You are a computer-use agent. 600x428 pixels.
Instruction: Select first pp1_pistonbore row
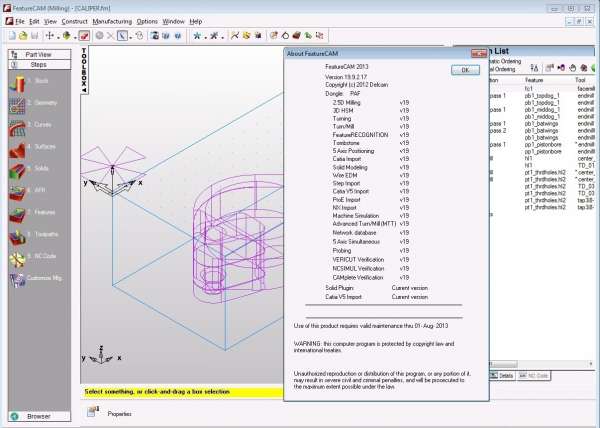pos(543,145)
